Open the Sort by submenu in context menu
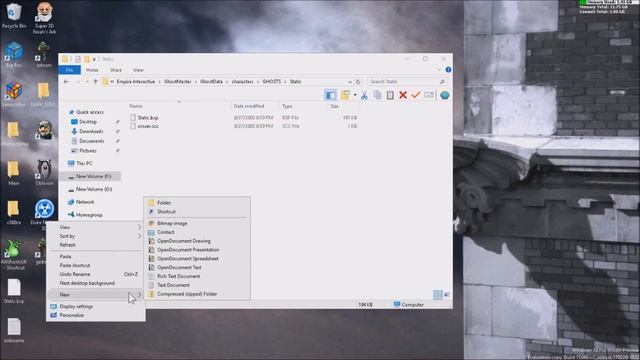Screen dimensions: 640x360 tap(96, 236)
